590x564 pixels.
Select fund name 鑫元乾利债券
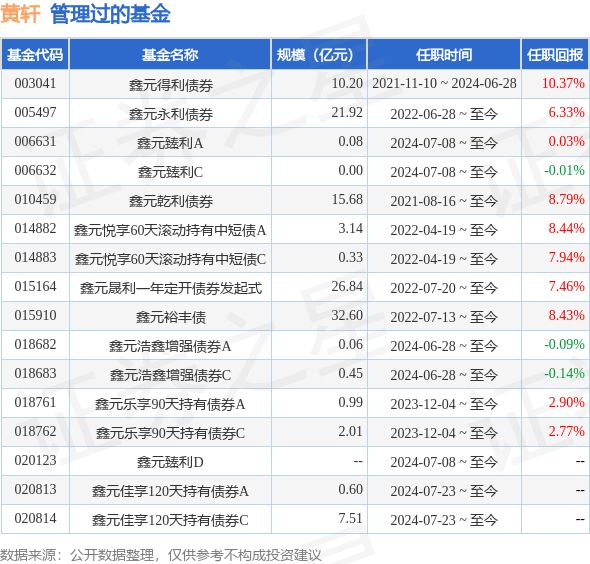[171, 201]
